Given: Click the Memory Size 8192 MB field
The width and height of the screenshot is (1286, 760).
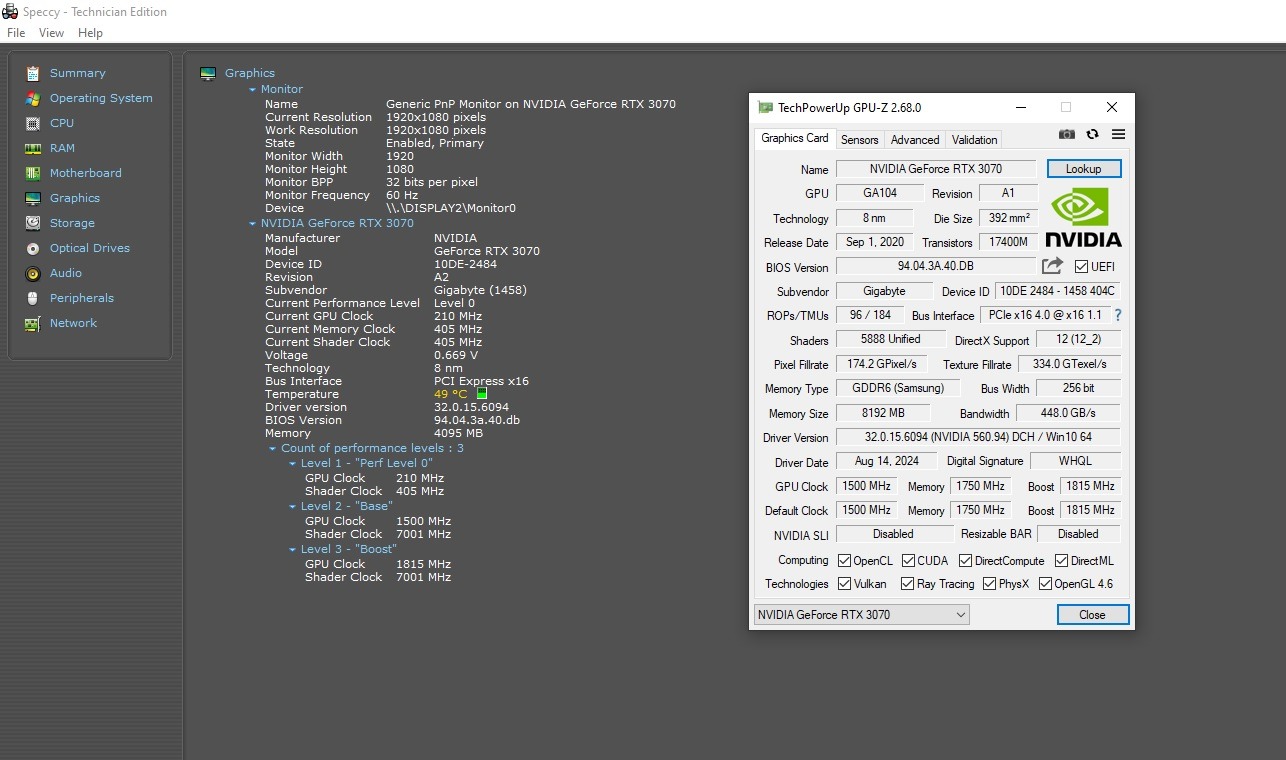Looking at the screenshot, I should pos(883,413).
